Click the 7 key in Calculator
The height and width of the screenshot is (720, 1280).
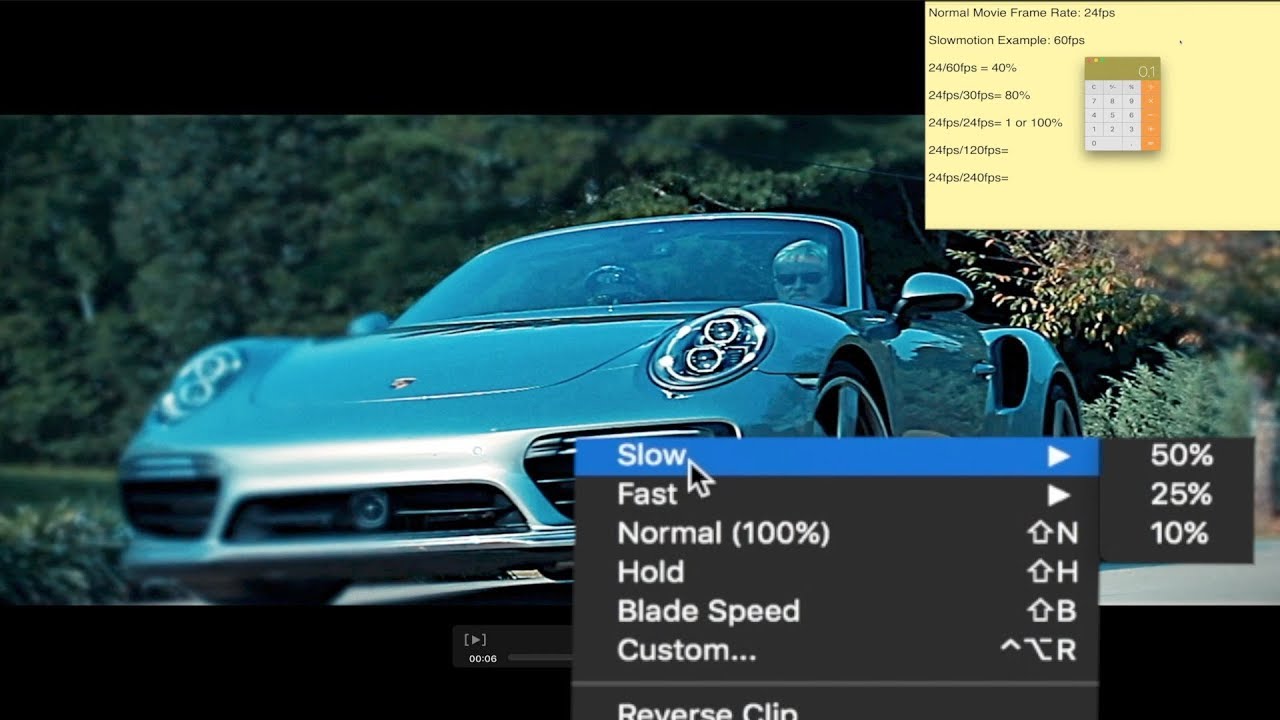click(1094, 101)
